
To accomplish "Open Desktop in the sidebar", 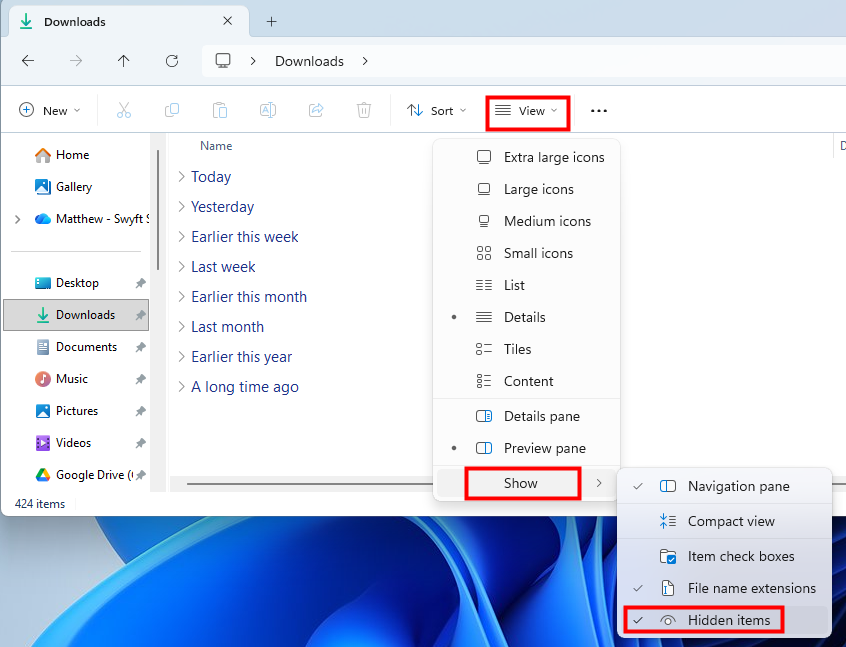I will pos(66,283).
